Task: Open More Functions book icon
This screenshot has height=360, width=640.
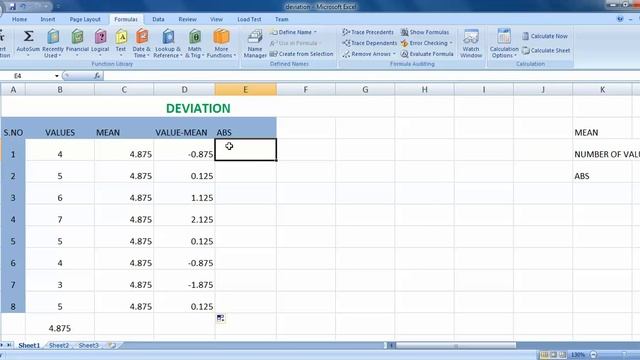Action: [221, 37]
